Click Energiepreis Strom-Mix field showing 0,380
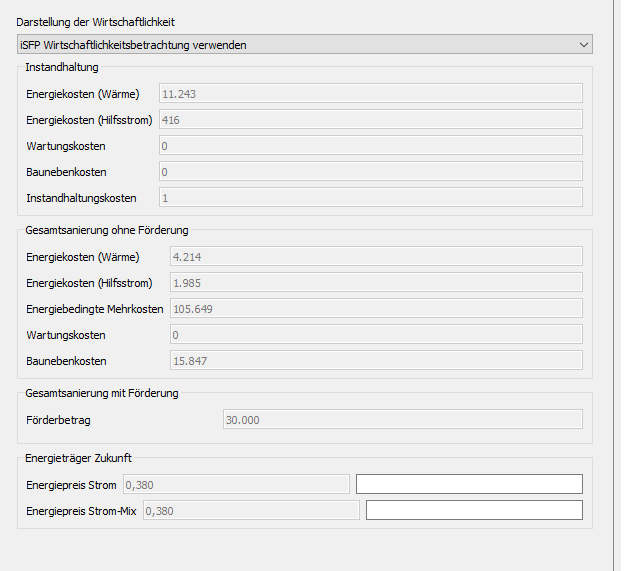This screenshot has width=632, height=571. 250,511
